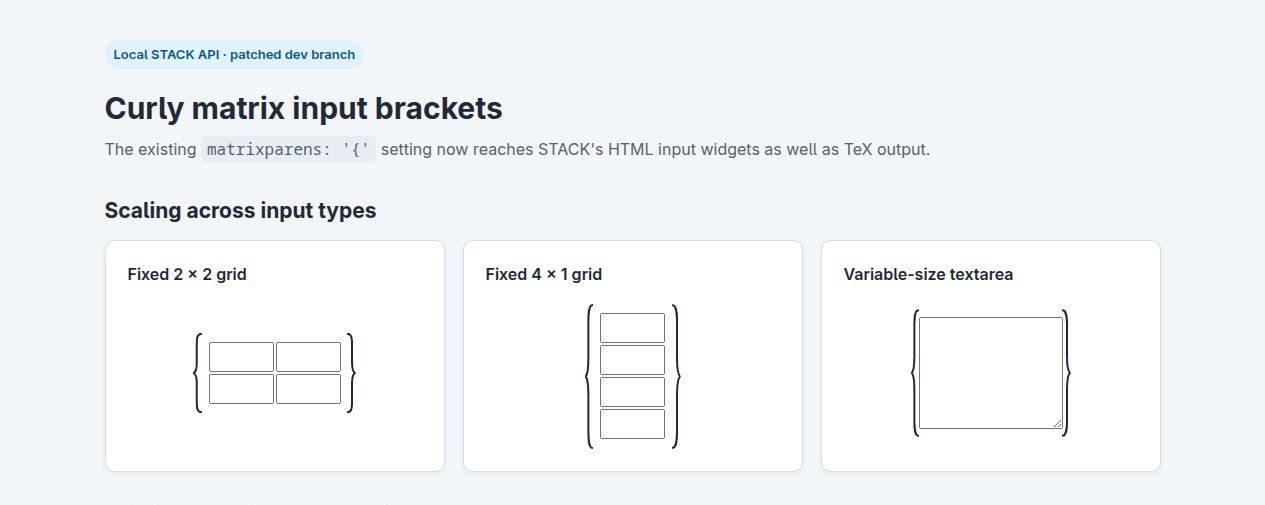This screenshot has height=505, width=1265.
Task: Click the textarea resize handle corner
Action: (1058, 424)
